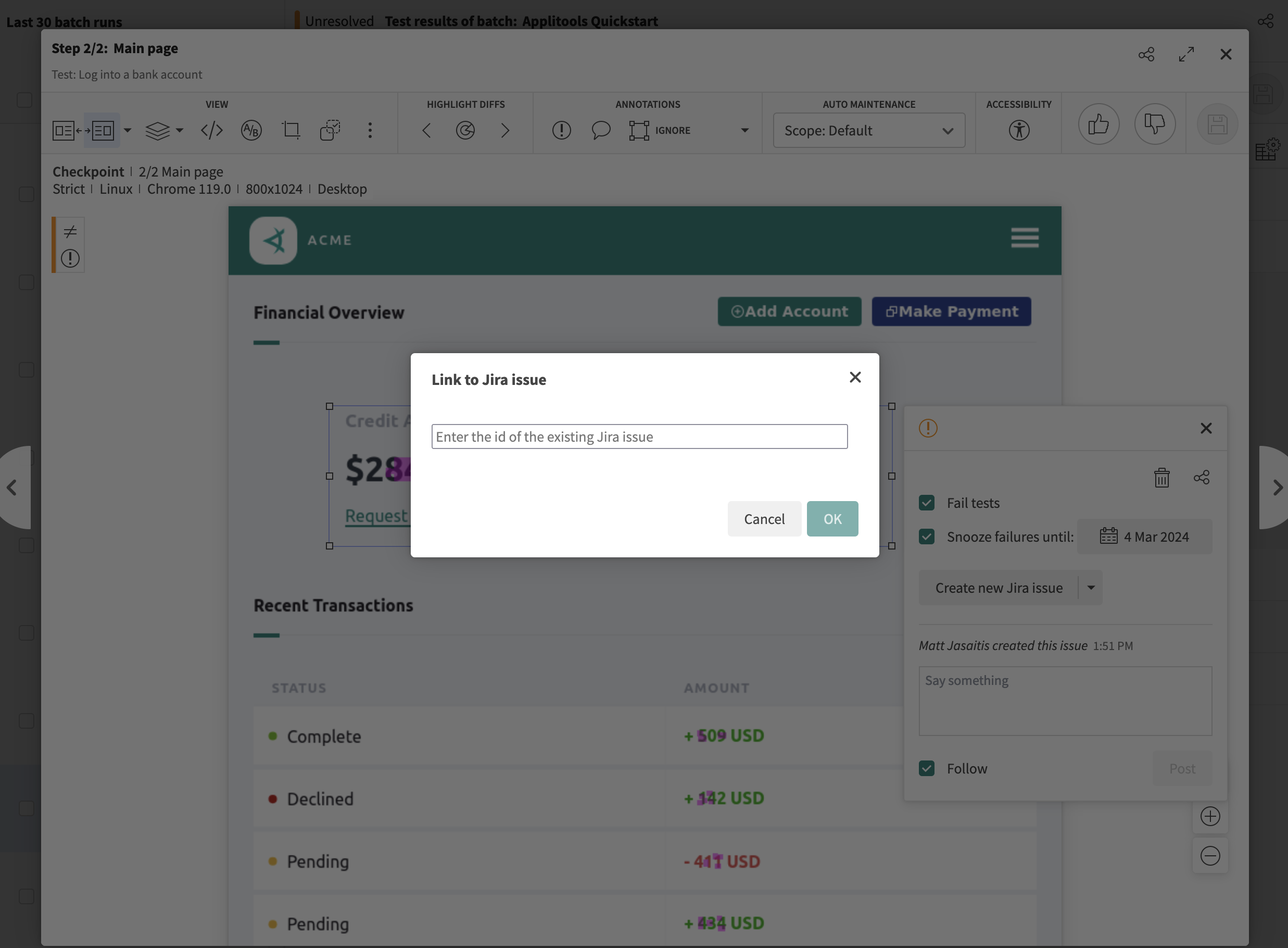1288x948 pixels.
Task: Open the root cause analysis code icon
Action: coord(211,130)
